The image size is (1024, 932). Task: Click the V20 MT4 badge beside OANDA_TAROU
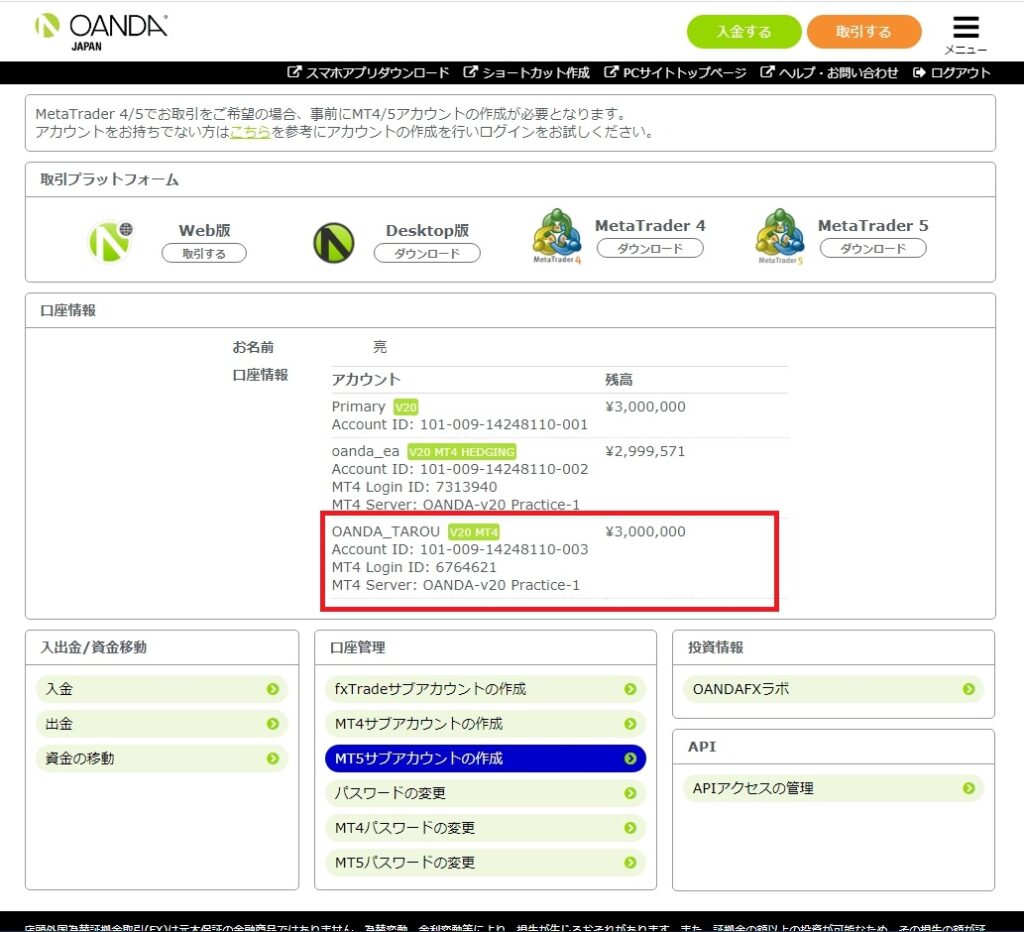pos(474,532)
